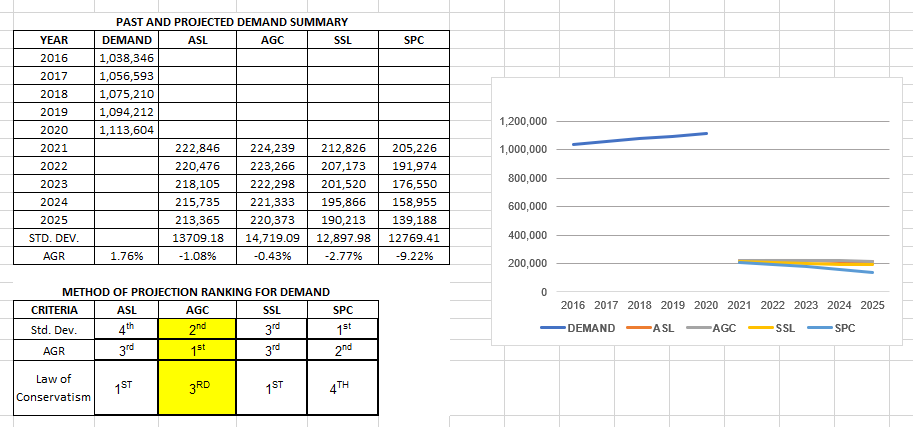Select ASL value 220,476

(197, 166)
